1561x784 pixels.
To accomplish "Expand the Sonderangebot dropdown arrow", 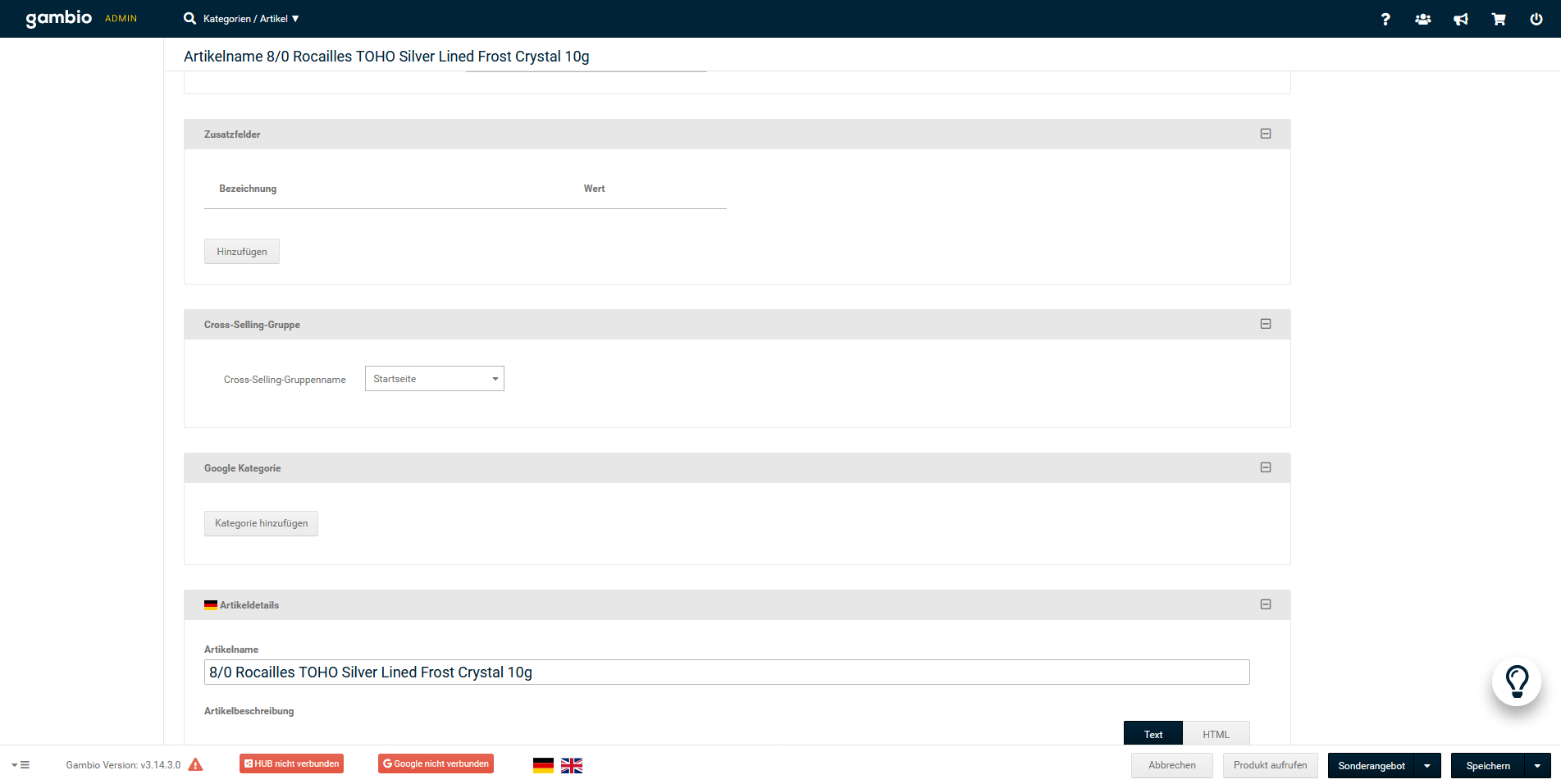I will pyautogui.click(x=1427, y=766).
